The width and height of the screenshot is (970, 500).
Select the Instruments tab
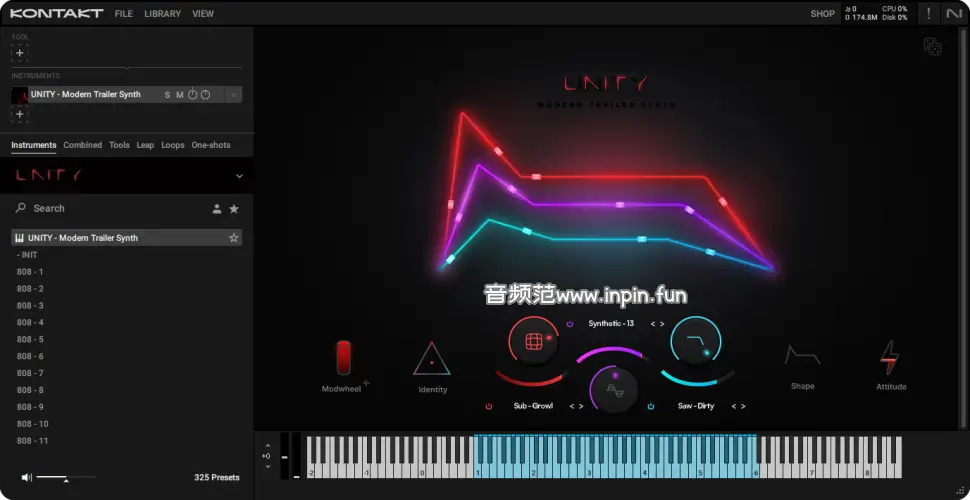(x=33, y=145)
